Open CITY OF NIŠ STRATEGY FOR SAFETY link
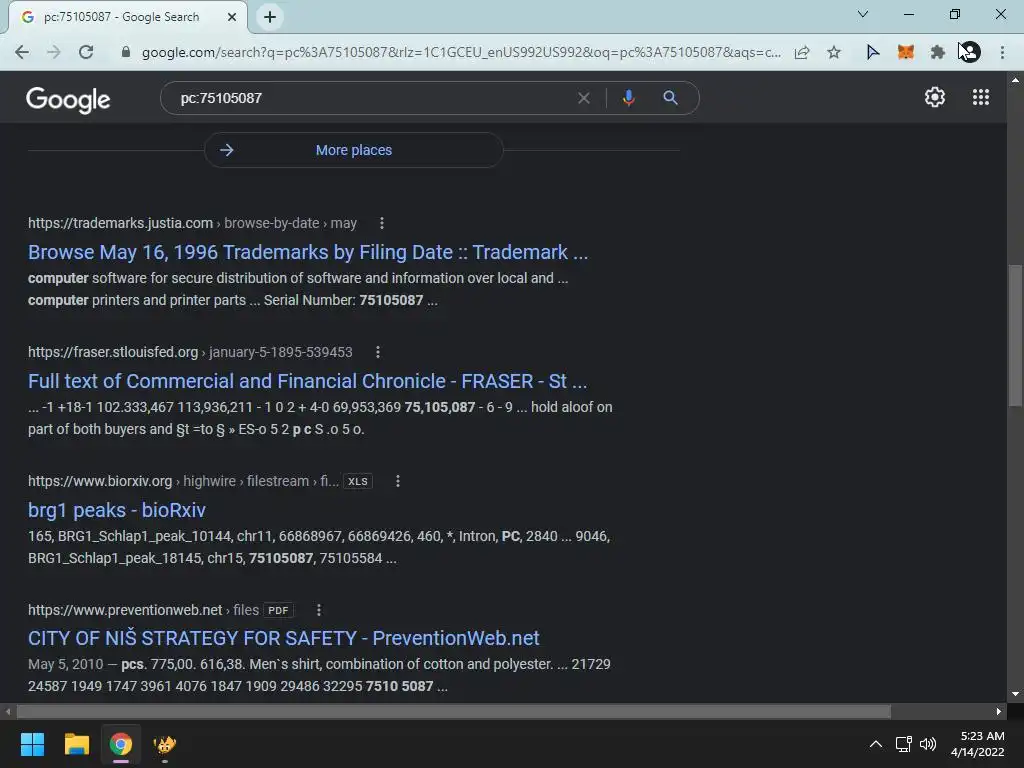The height and width of the screenshot is (768, 1024). pyautogui.click(x=283, y=638)
